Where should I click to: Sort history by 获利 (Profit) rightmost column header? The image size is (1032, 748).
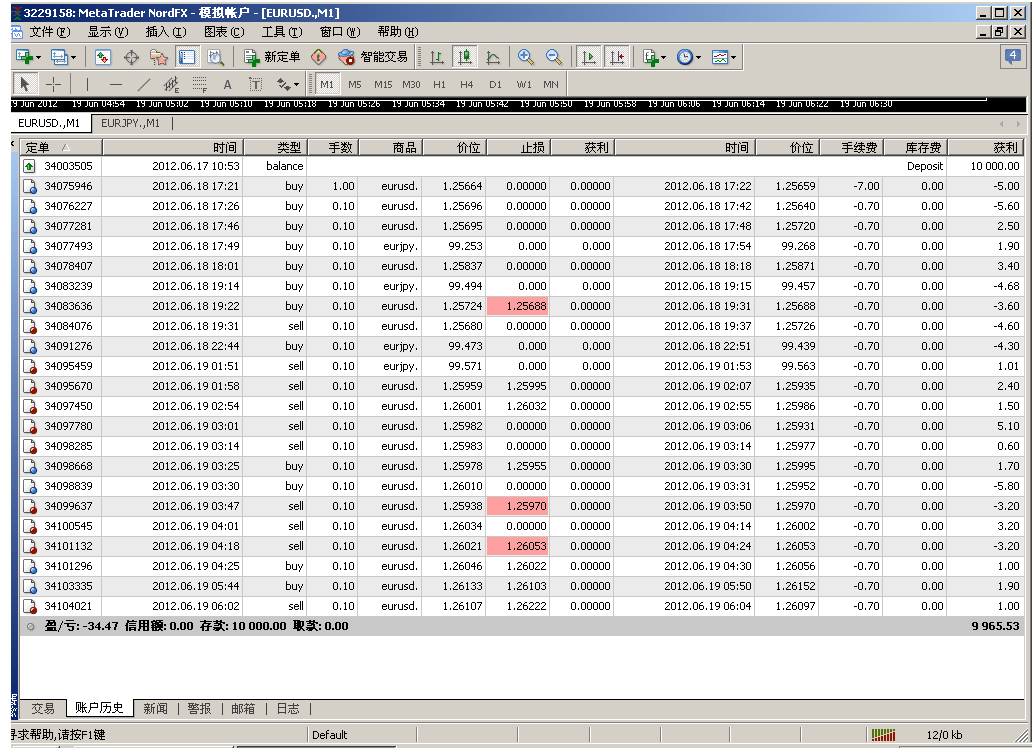[985, 147]
